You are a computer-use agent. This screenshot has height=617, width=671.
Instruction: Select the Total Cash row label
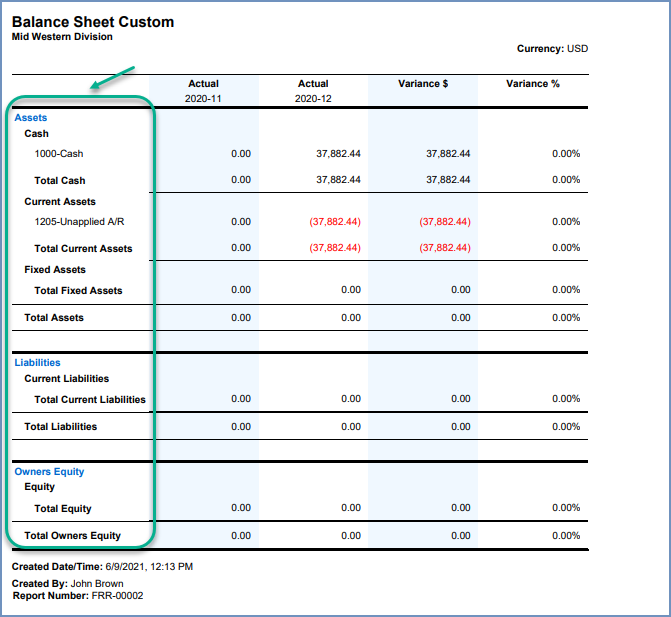pos(60,181)
